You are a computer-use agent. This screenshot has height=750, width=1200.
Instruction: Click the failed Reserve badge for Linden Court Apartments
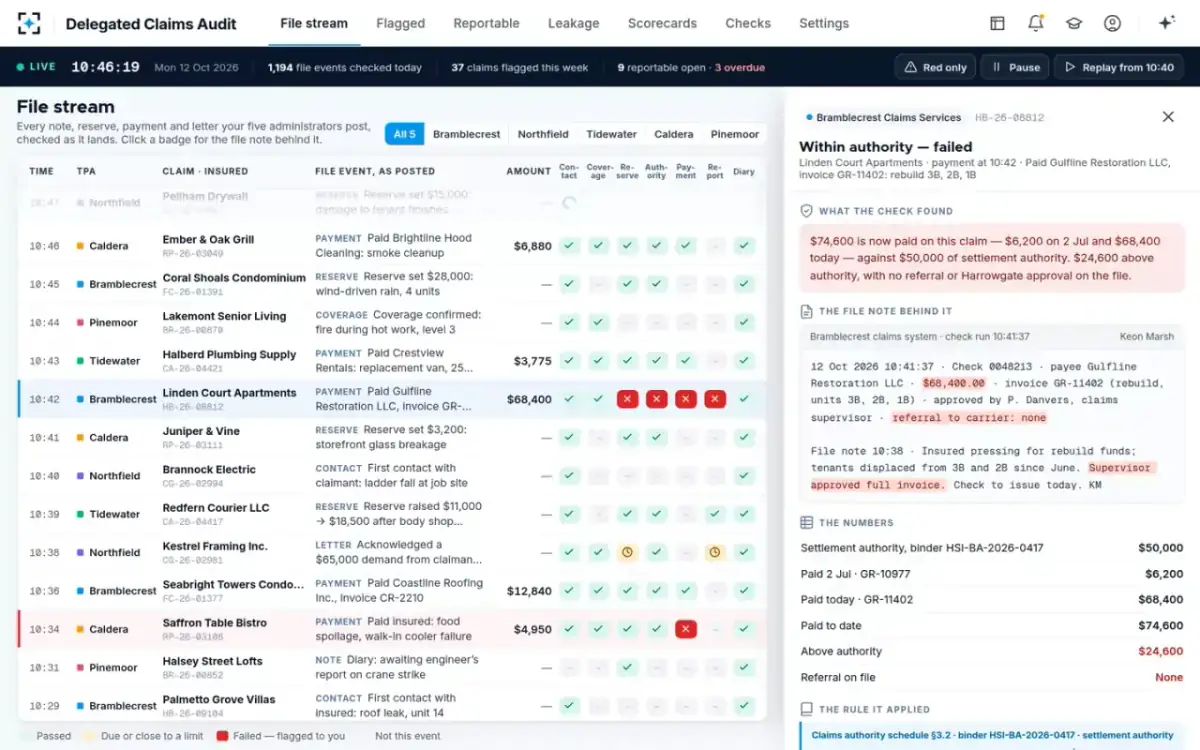627,399
